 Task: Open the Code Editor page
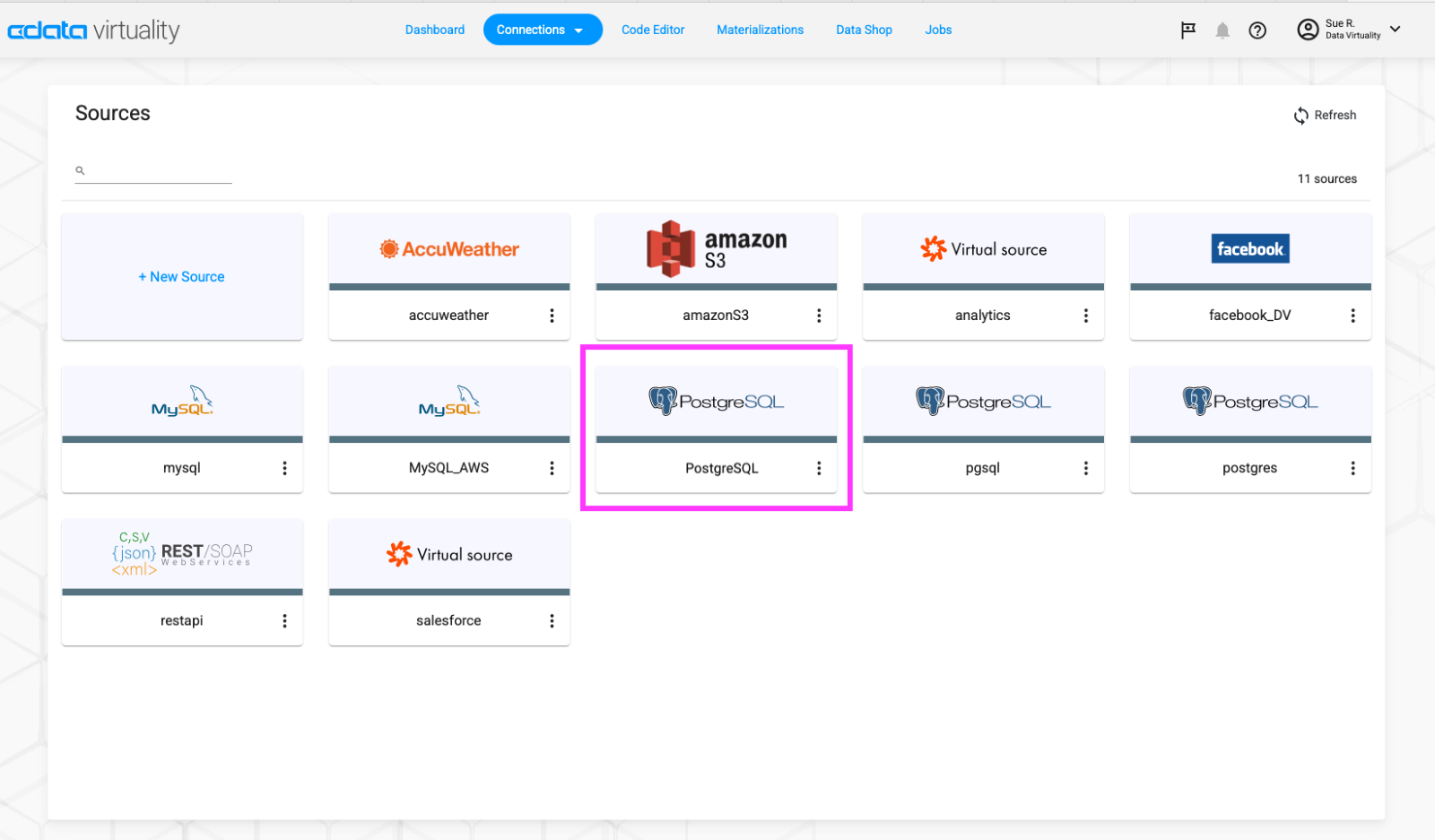tap(652, 29)
